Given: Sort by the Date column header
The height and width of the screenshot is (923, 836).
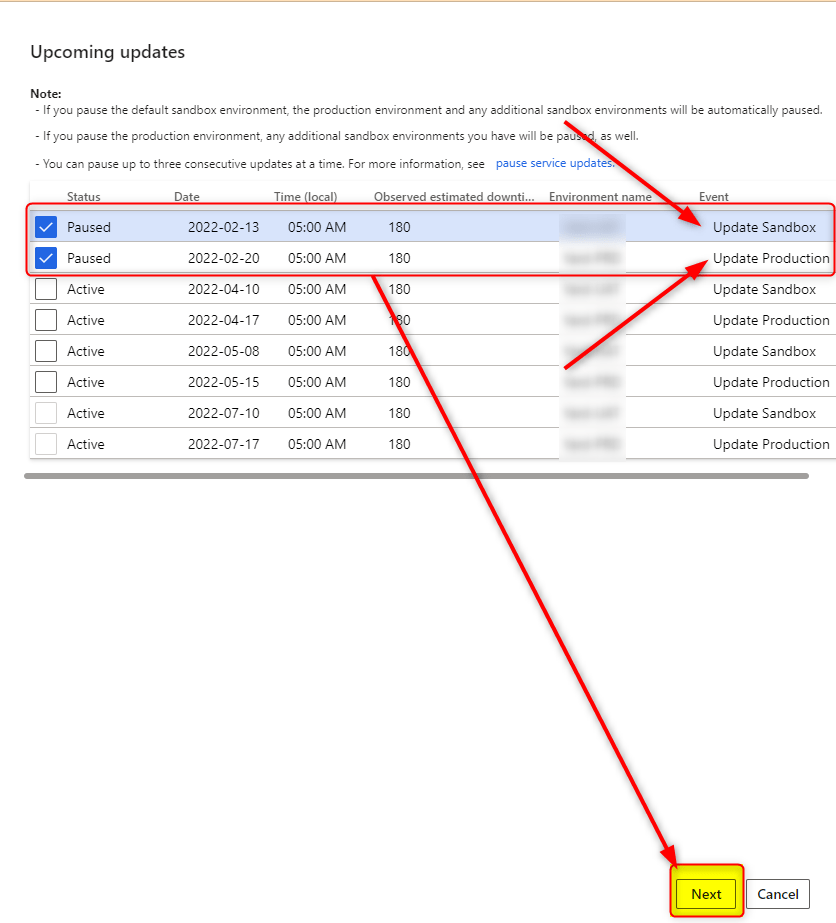Looking at the screenshot, I should pyautogui.click(x=187, y=197).
